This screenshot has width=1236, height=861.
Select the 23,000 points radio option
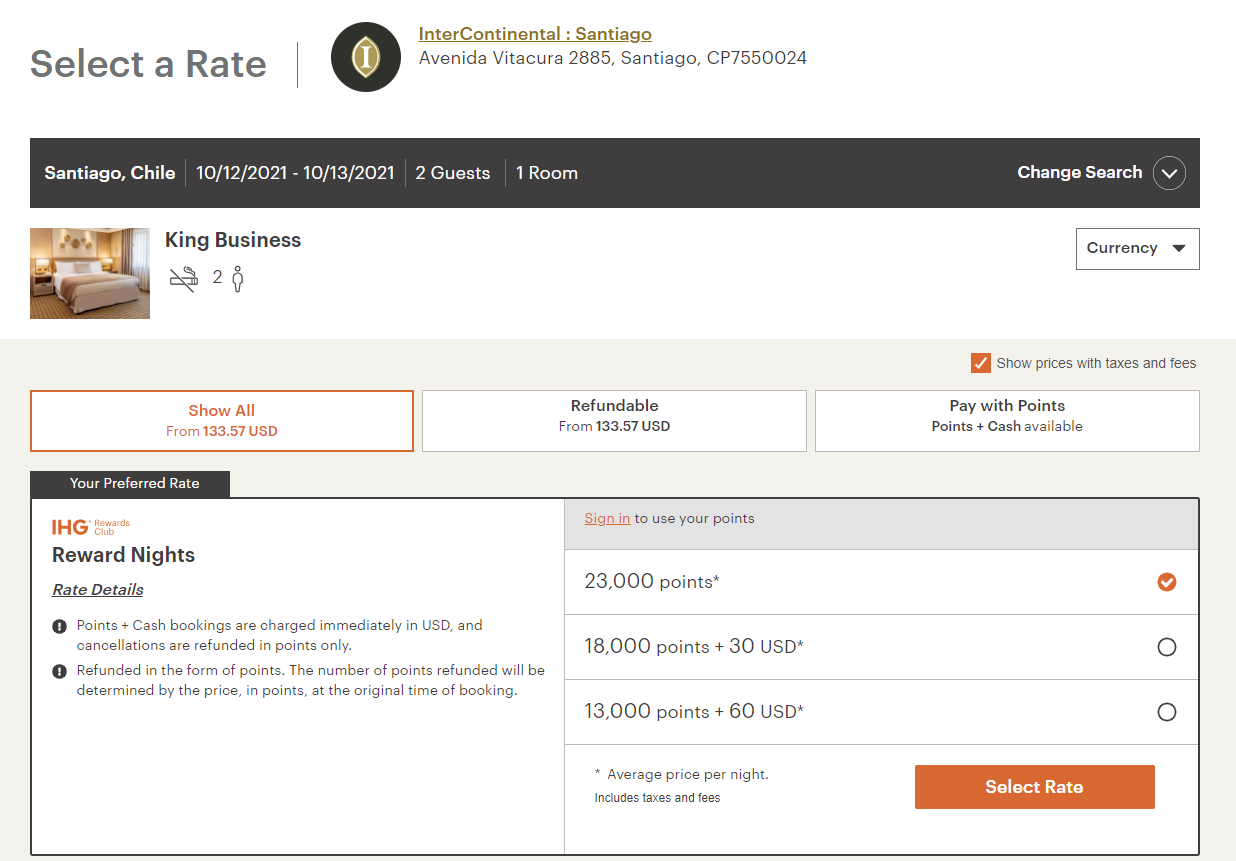[x=1166, y=582]
